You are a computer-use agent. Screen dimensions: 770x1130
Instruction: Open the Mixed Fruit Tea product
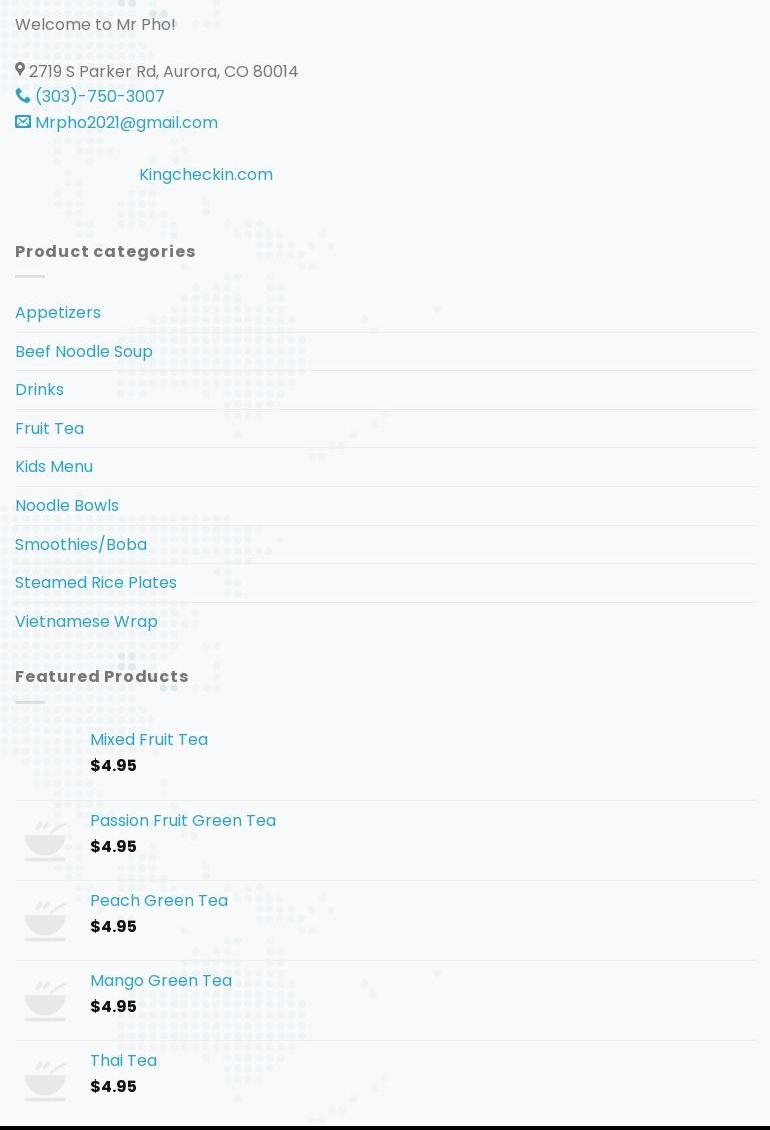(x=149, y=739)
